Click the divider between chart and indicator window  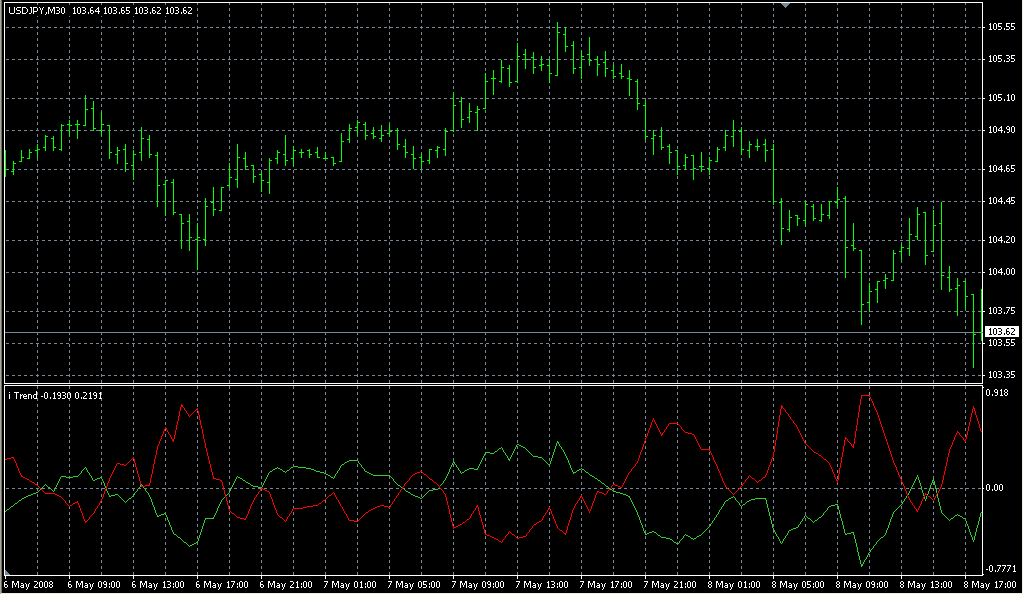490,384
